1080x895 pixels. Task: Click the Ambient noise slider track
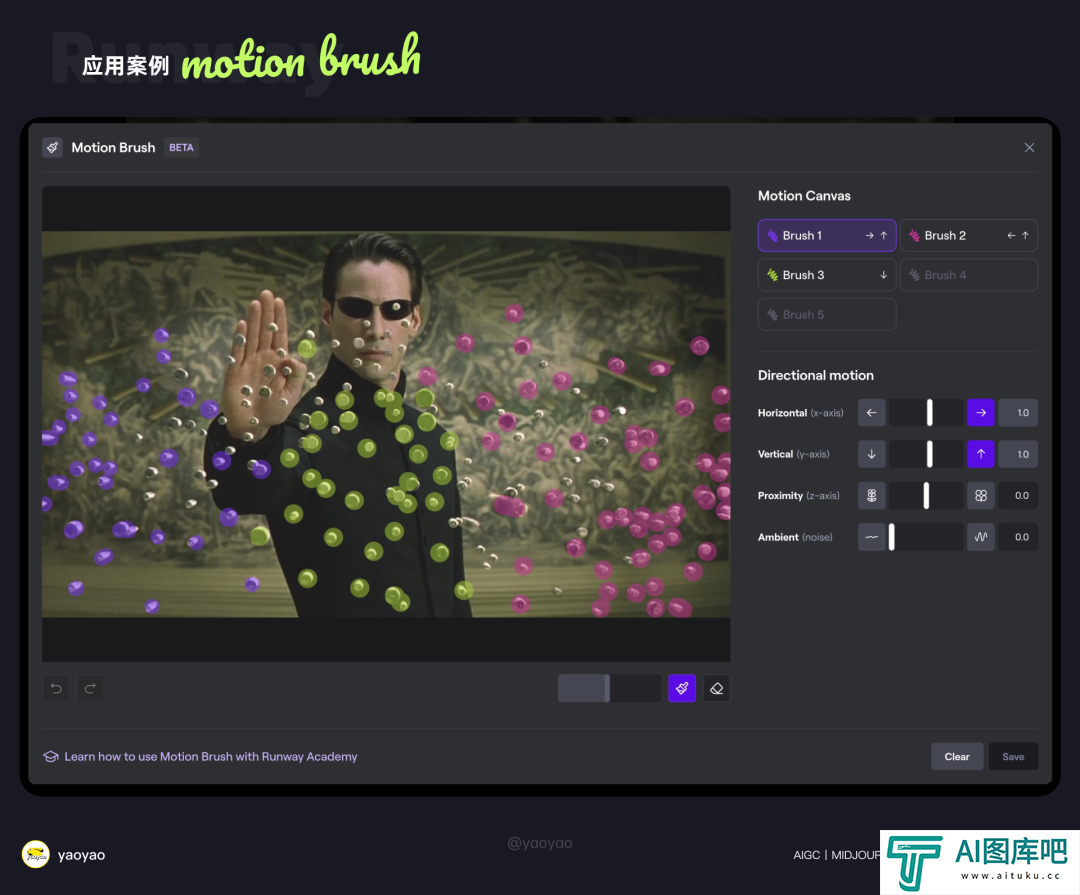pos(926,537)
